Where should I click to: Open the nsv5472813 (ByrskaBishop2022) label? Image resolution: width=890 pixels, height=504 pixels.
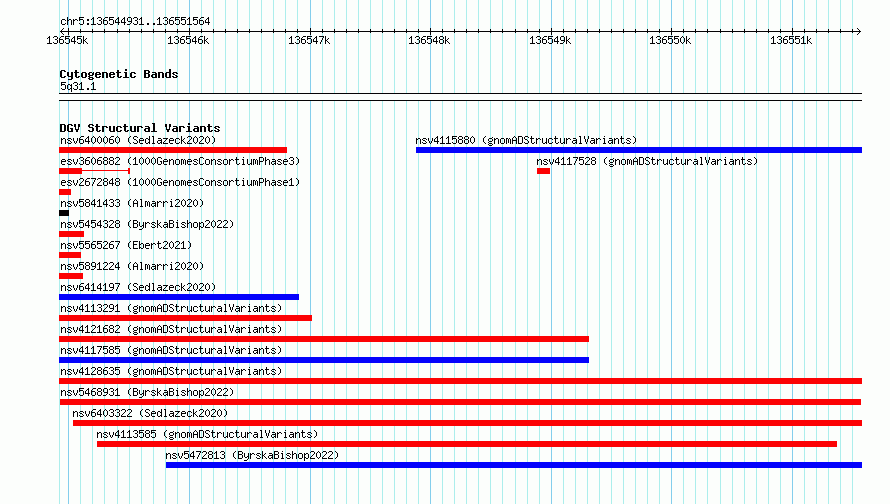tap(252, 455)
